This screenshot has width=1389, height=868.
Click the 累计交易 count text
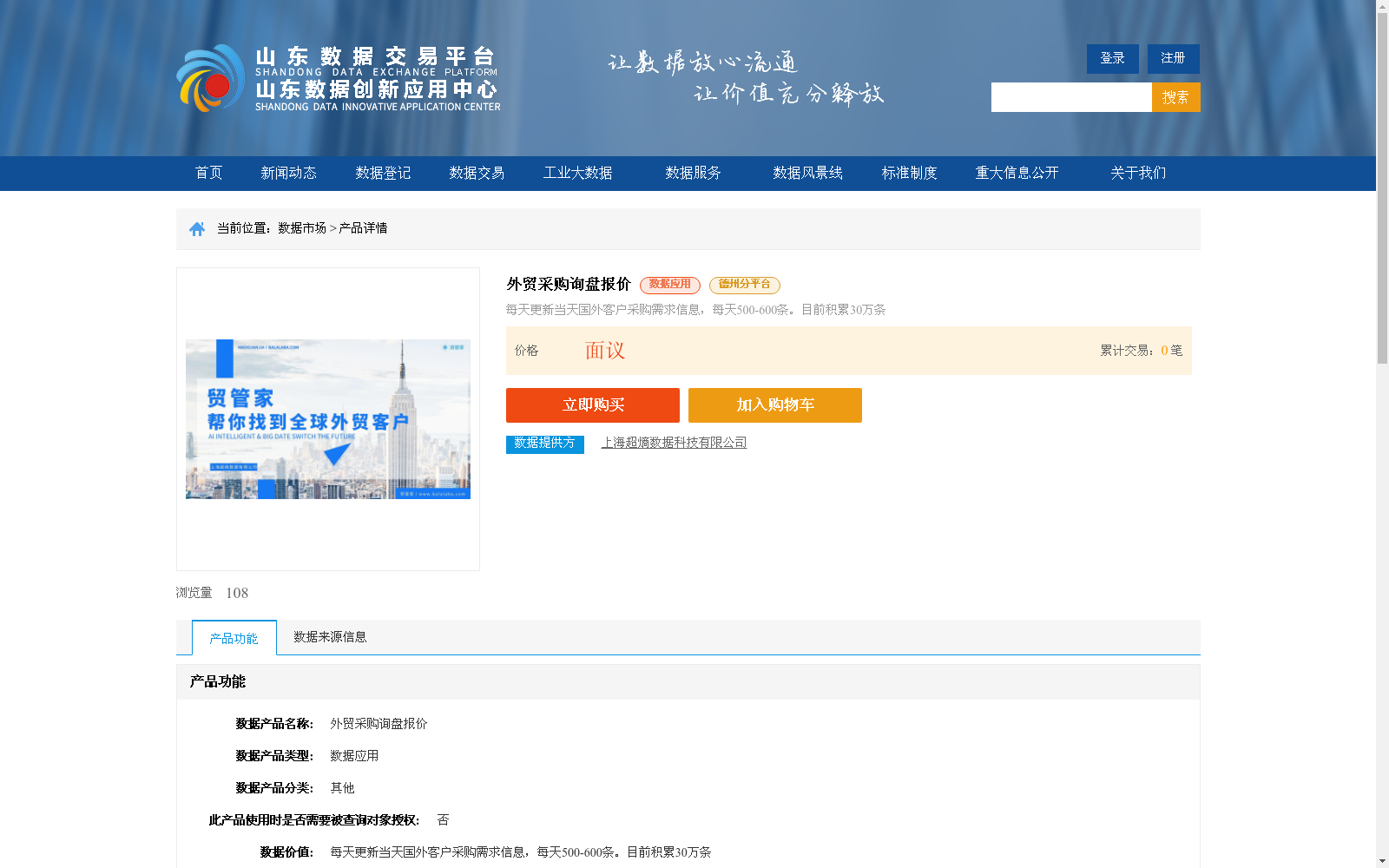(1141, 351)
